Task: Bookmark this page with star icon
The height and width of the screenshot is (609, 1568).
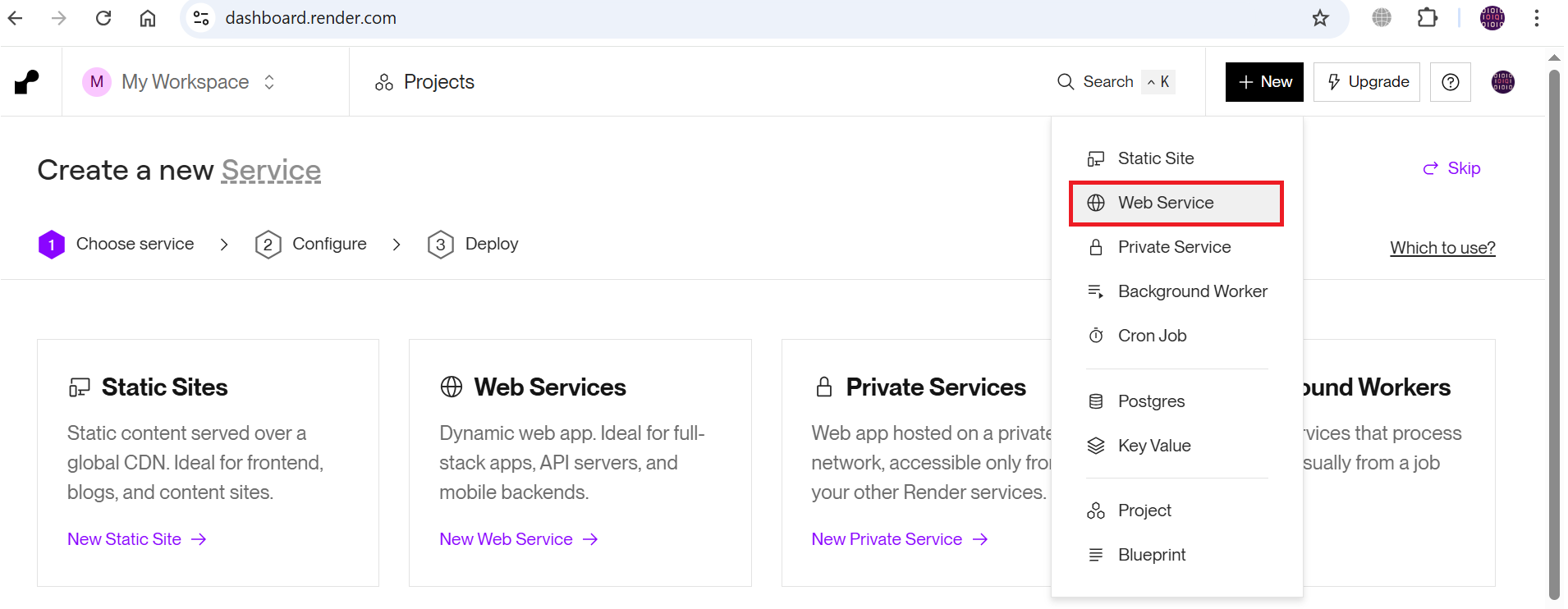Action: point(1319,18)
